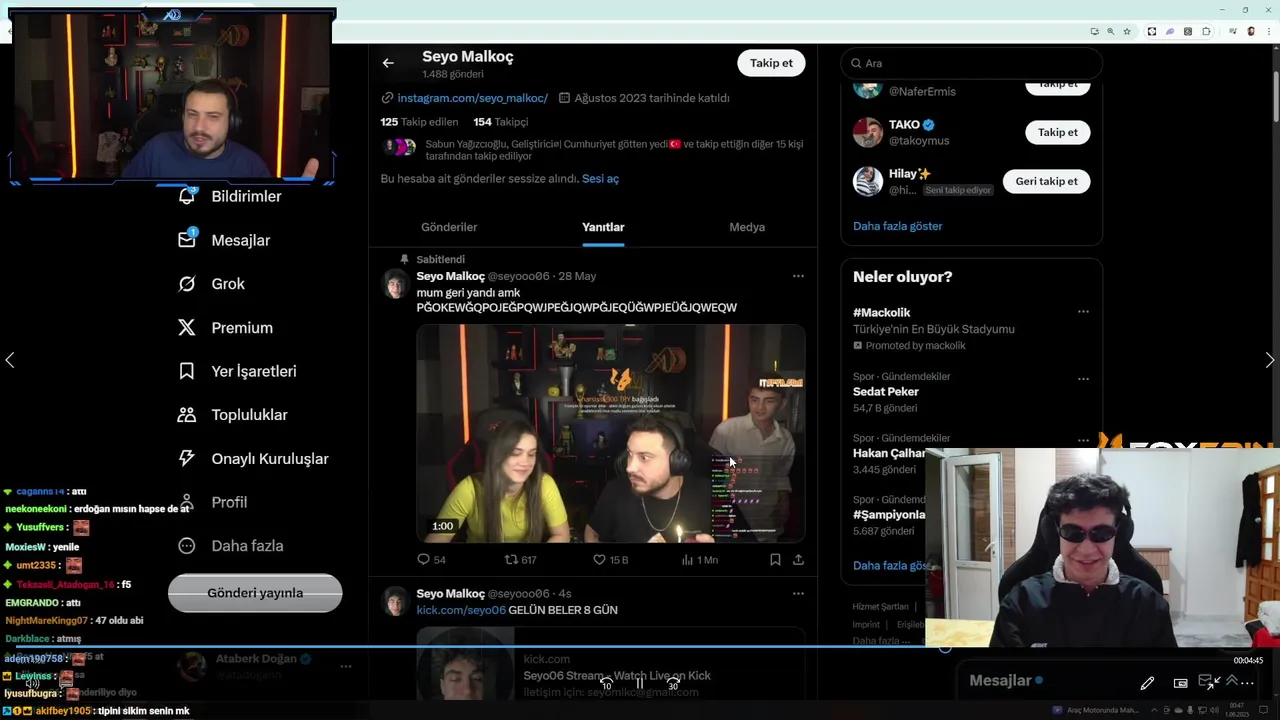This screenshot has height=720, width=1280.
Task: Like the pinned tweet with 15 B likes
Action: (x=610, y=560)
